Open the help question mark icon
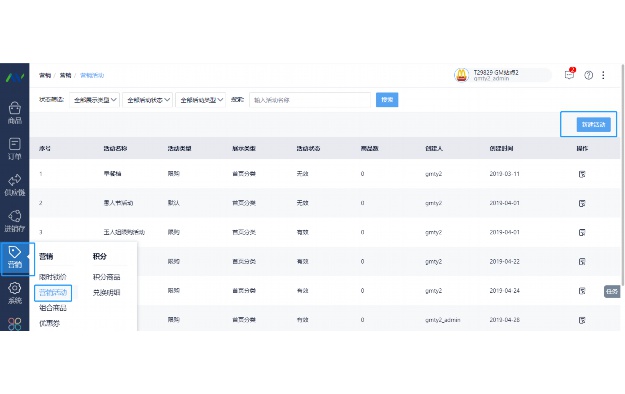This screenshot has height=394, width=625. coord(588,75)
